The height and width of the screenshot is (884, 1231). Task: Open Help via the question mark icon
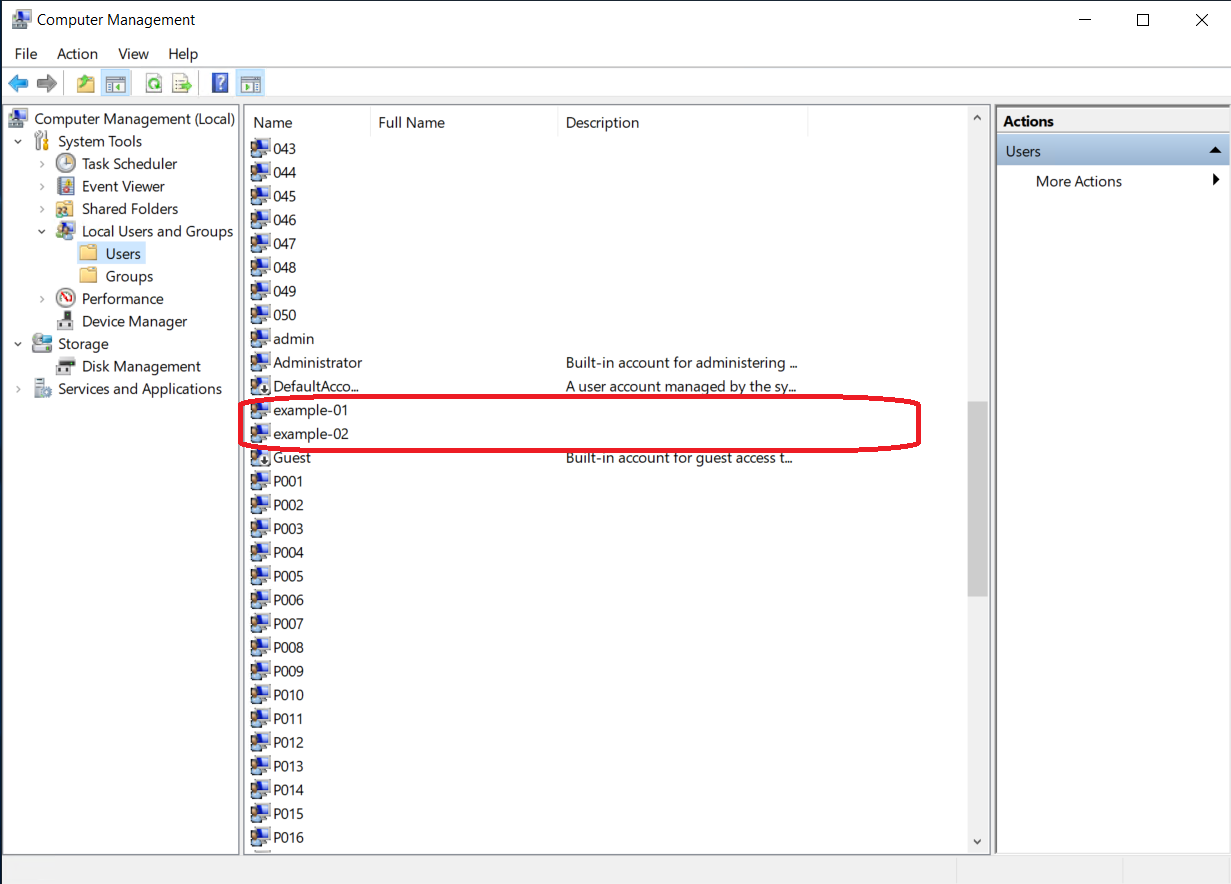point(219,82)
